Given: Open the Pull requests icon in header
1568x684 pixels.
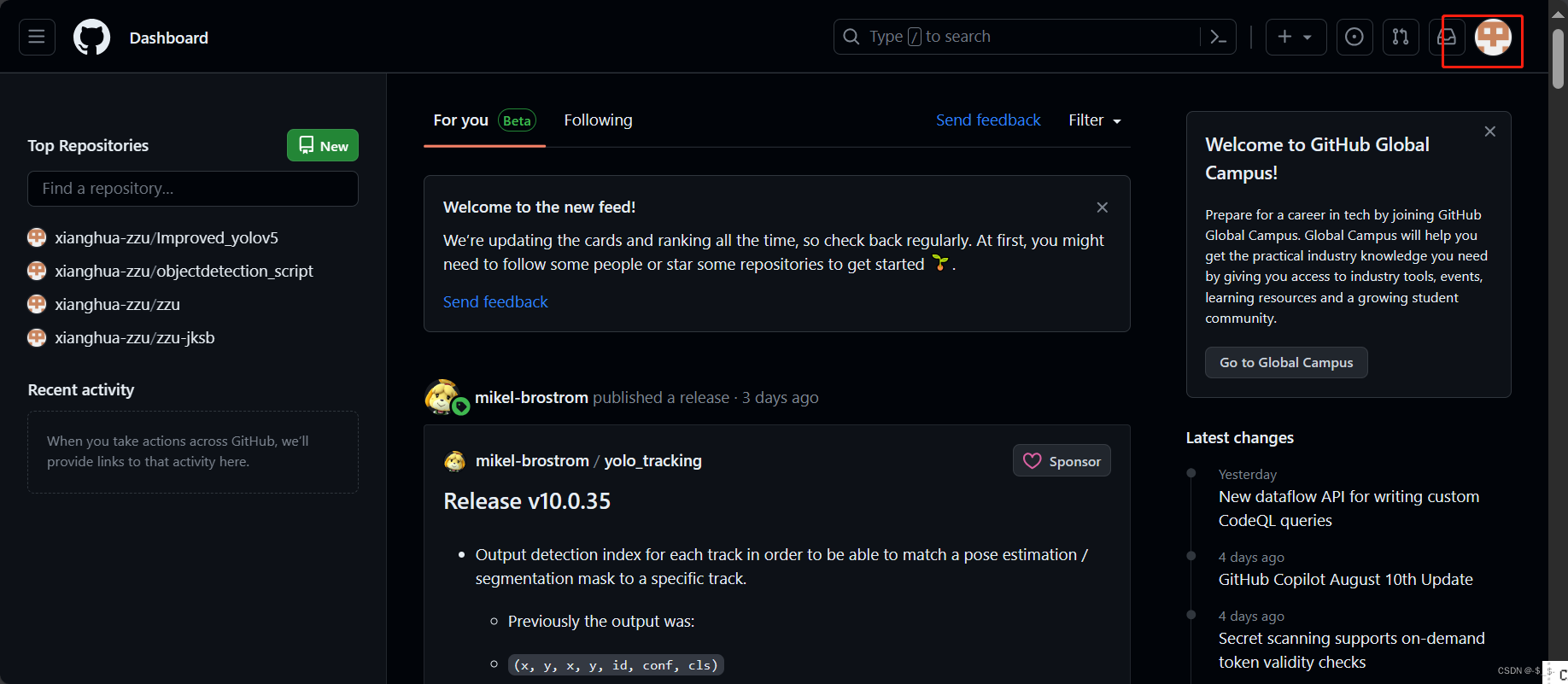Looking at the screenshot, I should pos(1401,37).
